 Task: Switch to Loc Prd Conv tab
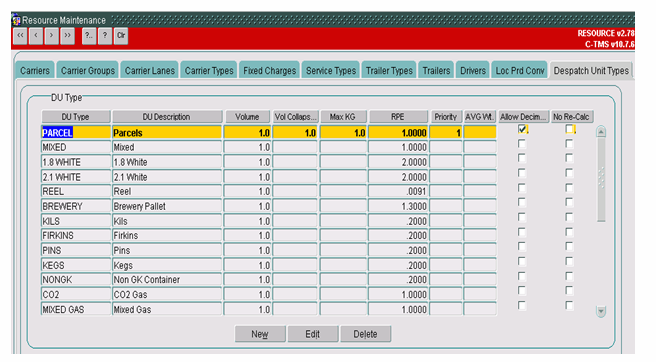[520, 70]
